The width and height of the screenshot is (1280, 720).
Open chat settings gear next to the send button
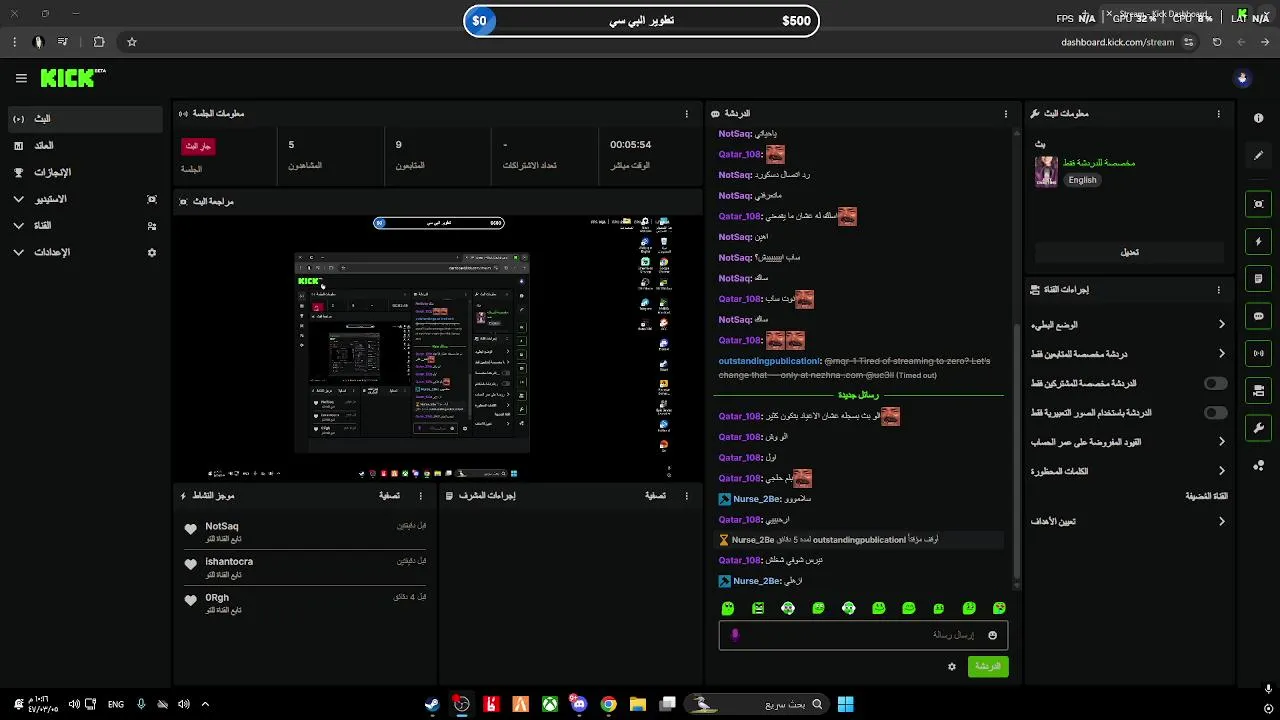952,666
